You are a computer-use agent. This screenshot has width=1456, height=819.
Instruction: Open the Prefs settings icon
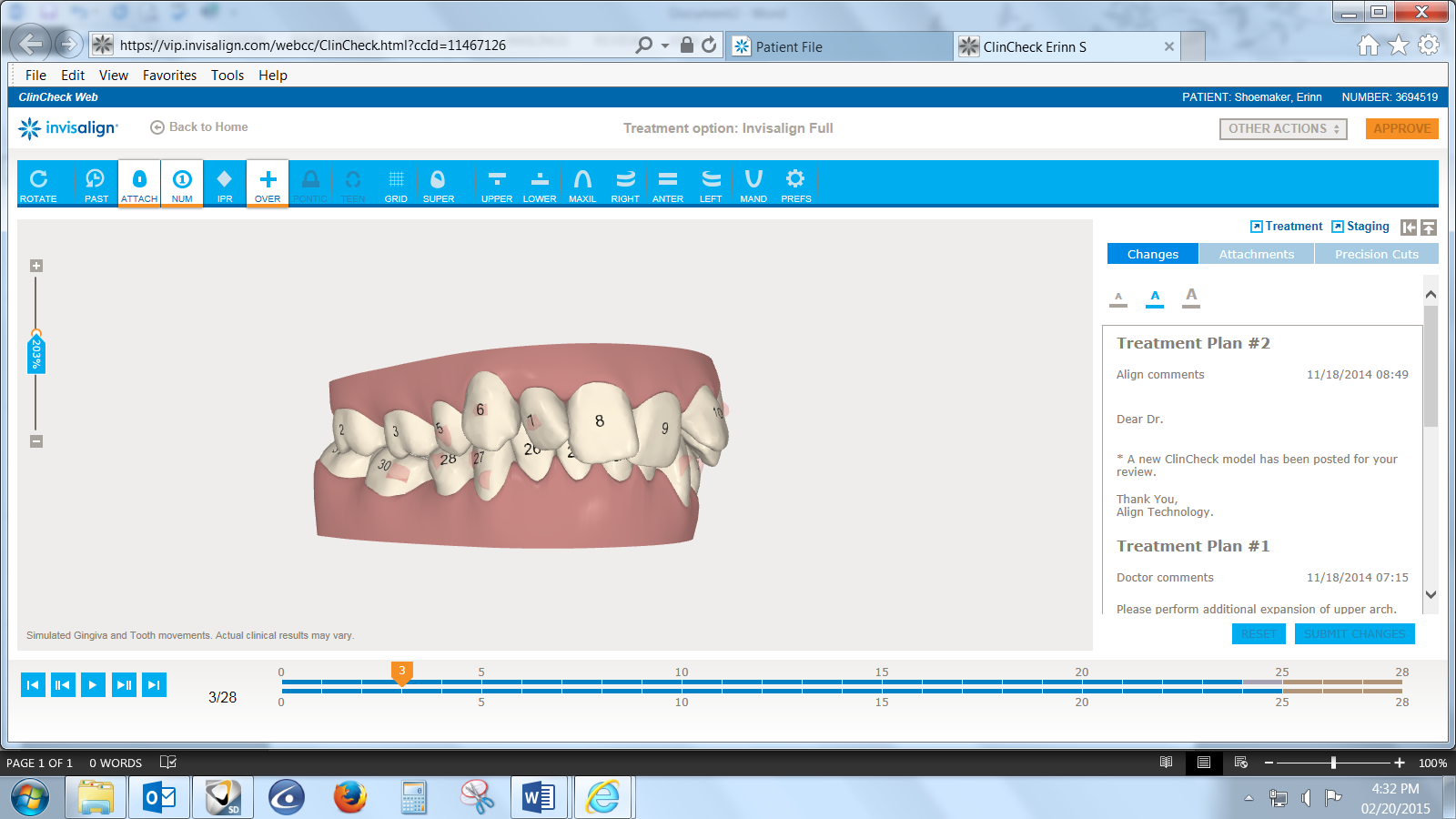pos(795,183)
